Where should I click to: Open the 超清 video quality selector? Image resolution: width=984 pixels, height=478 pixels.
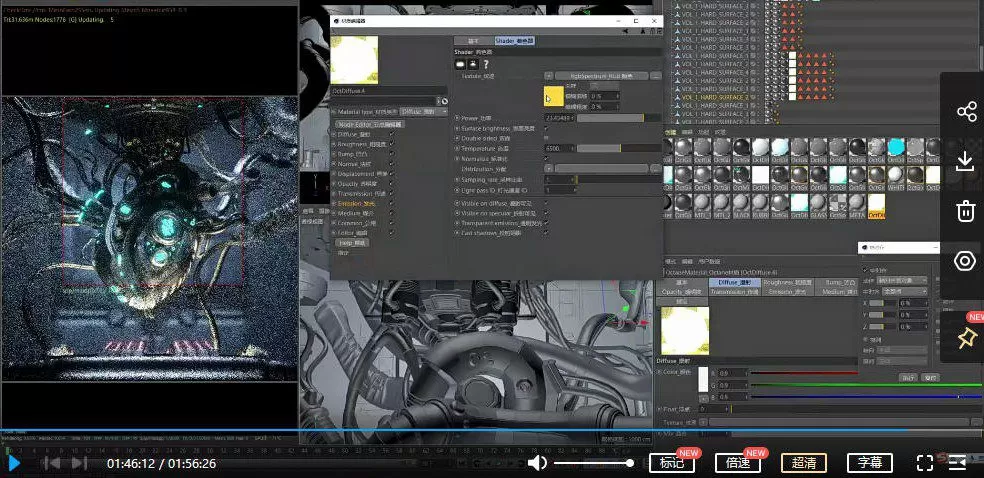pos(804,462)
